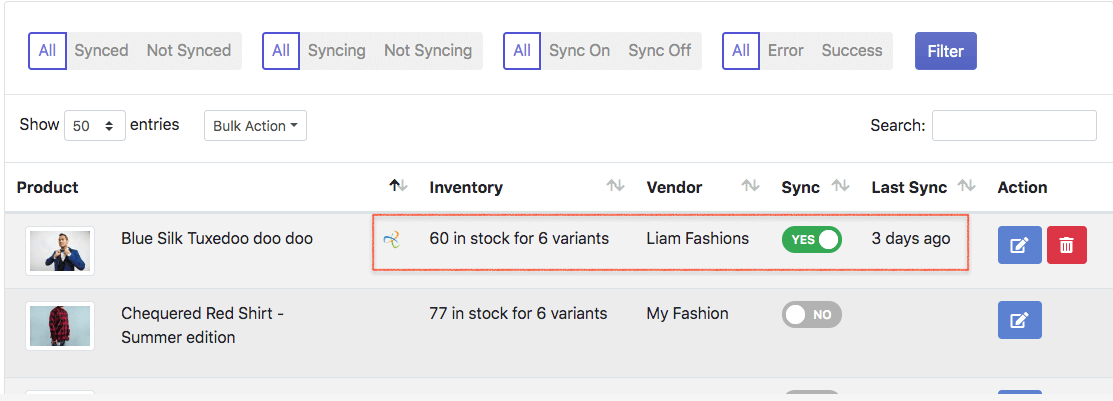The height and width of the screenshot is (401, 1113).
Task: Click into the Search input field
Action: (x=1014, y=126)
